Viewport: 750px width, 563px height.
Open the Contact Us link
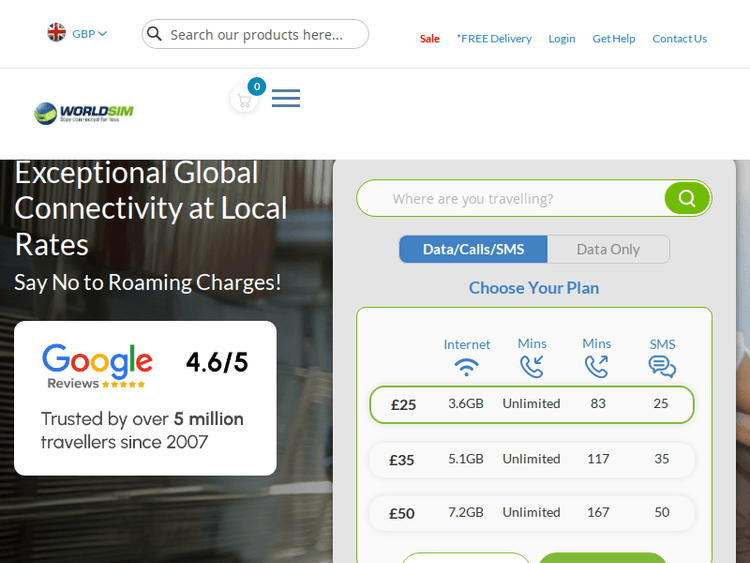click(680, 39)
